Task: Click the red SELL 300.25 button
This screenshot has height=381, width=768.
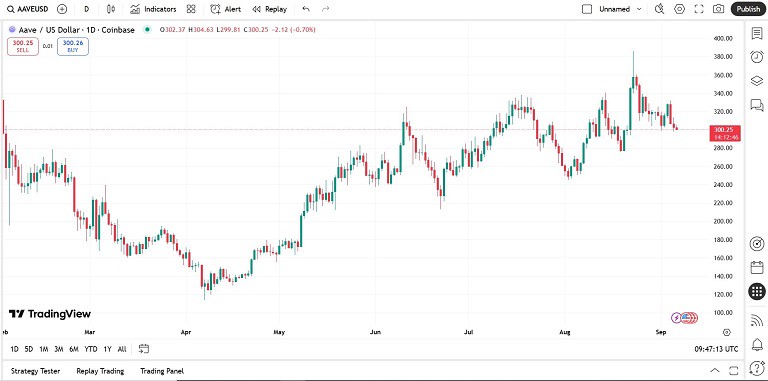Action: pyautogui.click(x=23, y=46)
